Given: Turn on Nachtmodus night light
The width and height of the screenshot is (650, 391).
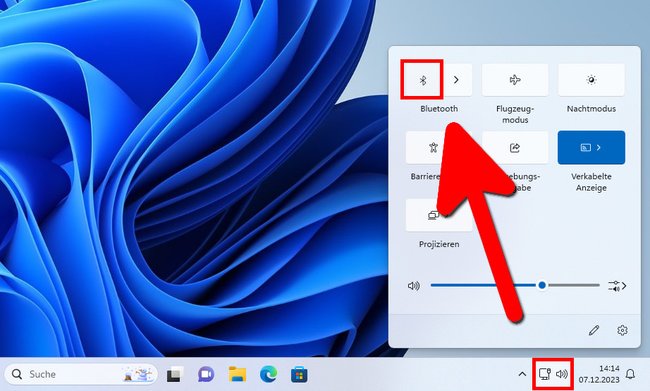Looking at the screenshot, I should point(591,80).
